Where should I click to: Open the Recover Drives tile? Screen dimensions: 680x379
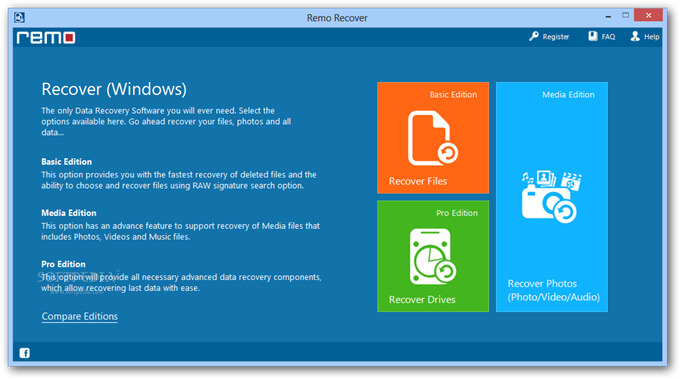click(433, 256)
